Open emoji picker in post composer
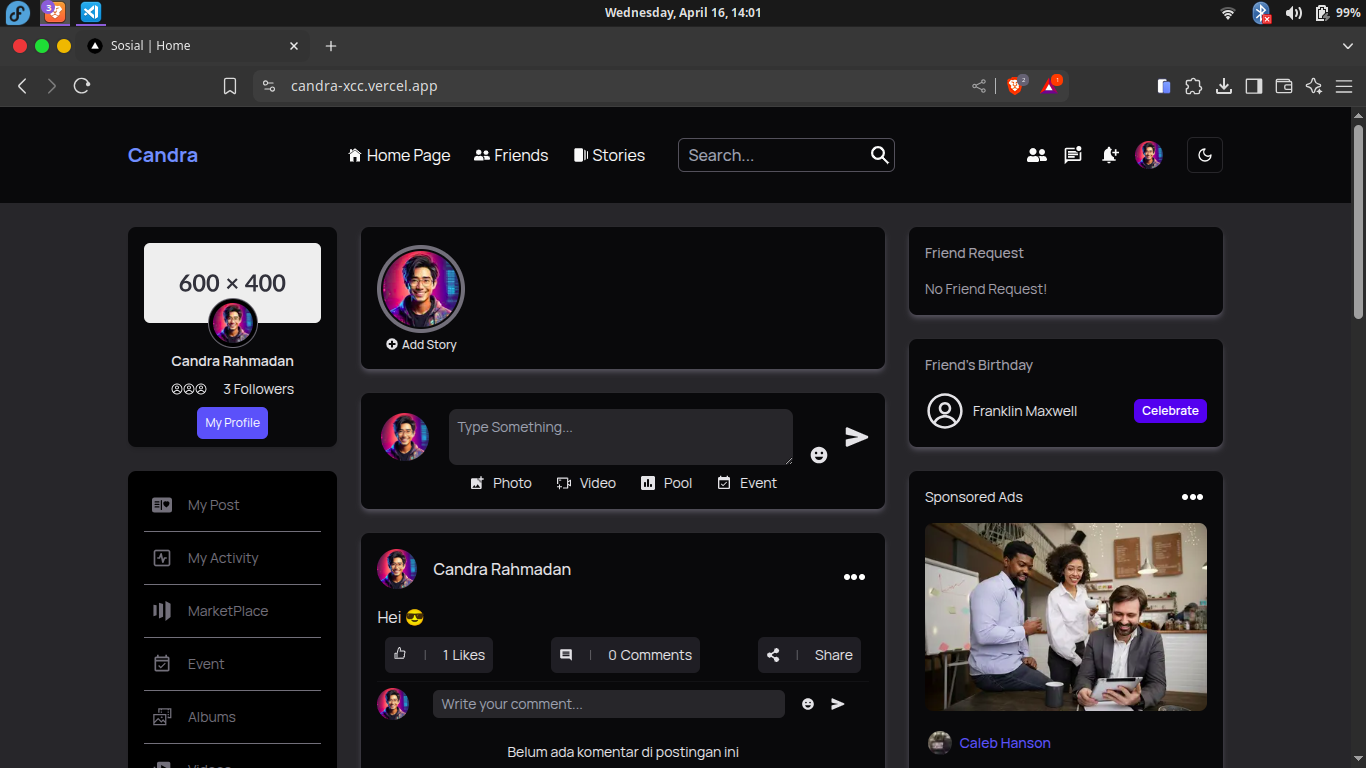1366x768 pixels. pos(819,455)
